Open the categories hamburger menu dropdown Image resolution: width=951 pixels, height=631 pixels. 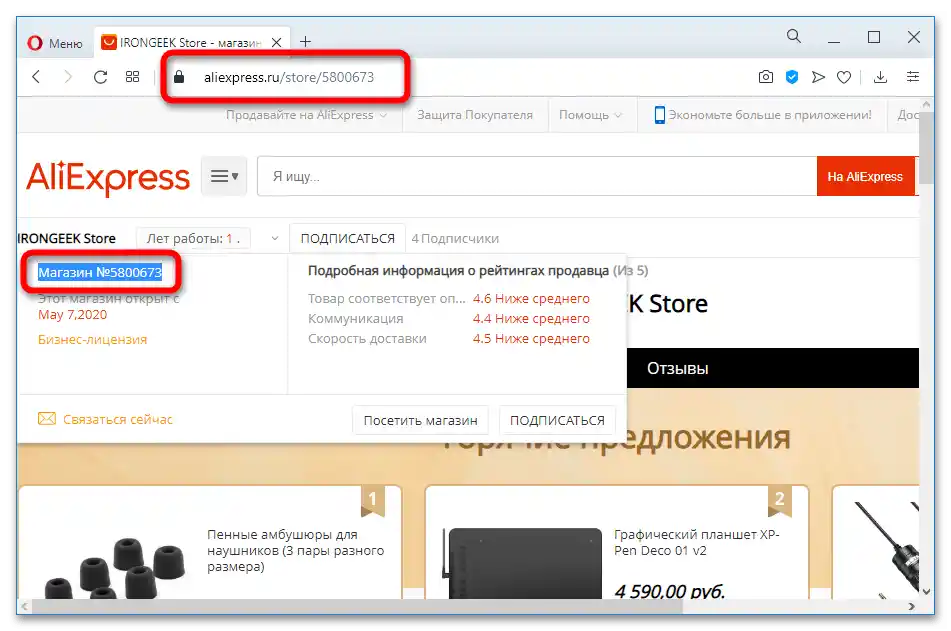[x=224, y=176]
